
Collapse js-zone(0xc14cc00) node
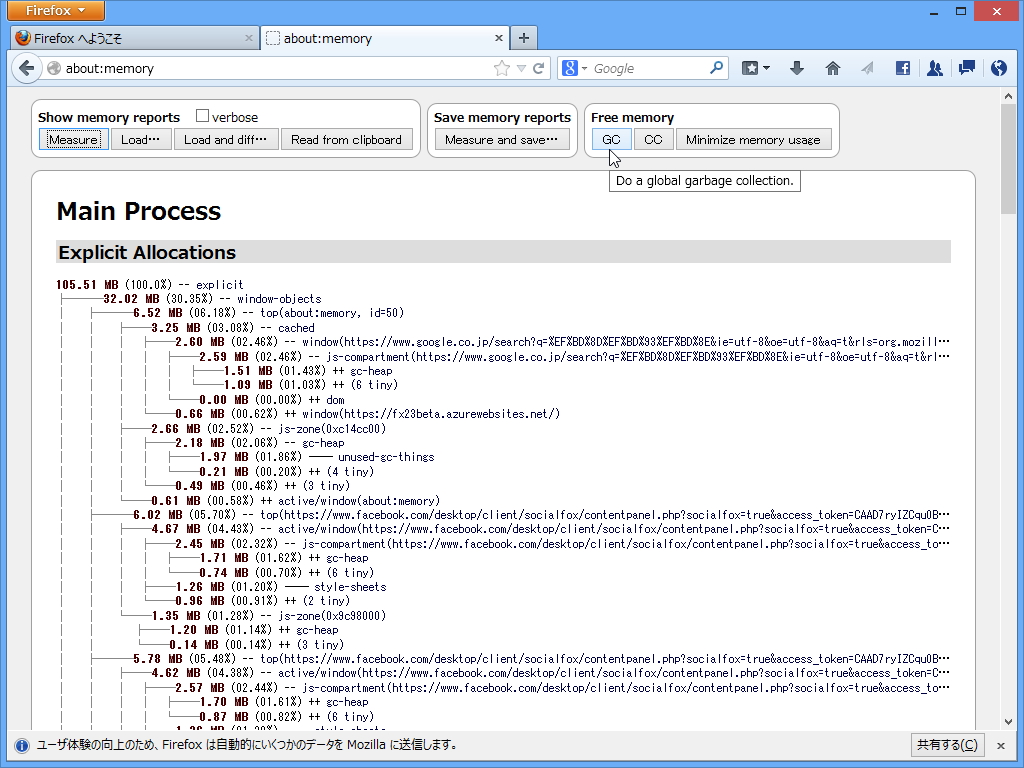click(268, 428)
